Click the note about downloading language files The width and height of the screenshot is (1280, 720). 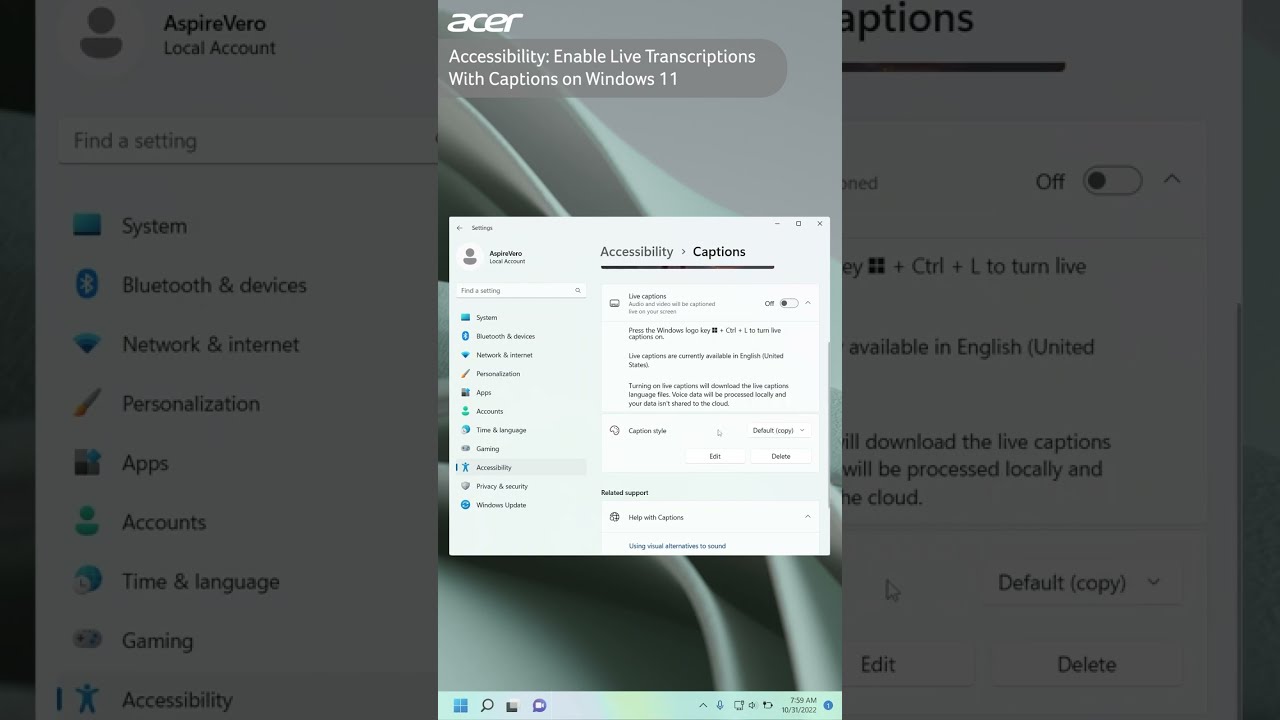click(708, 394)
